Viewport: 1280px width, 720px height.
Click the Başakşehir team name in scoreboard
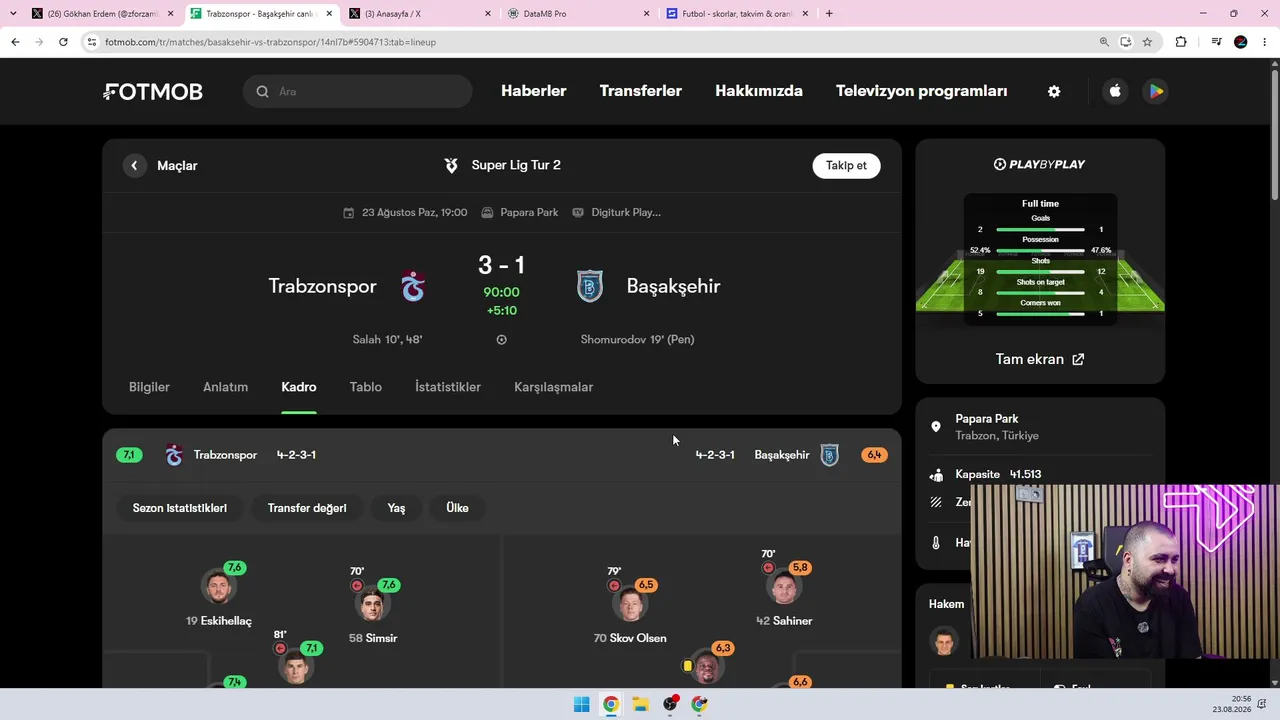point(673,286)
